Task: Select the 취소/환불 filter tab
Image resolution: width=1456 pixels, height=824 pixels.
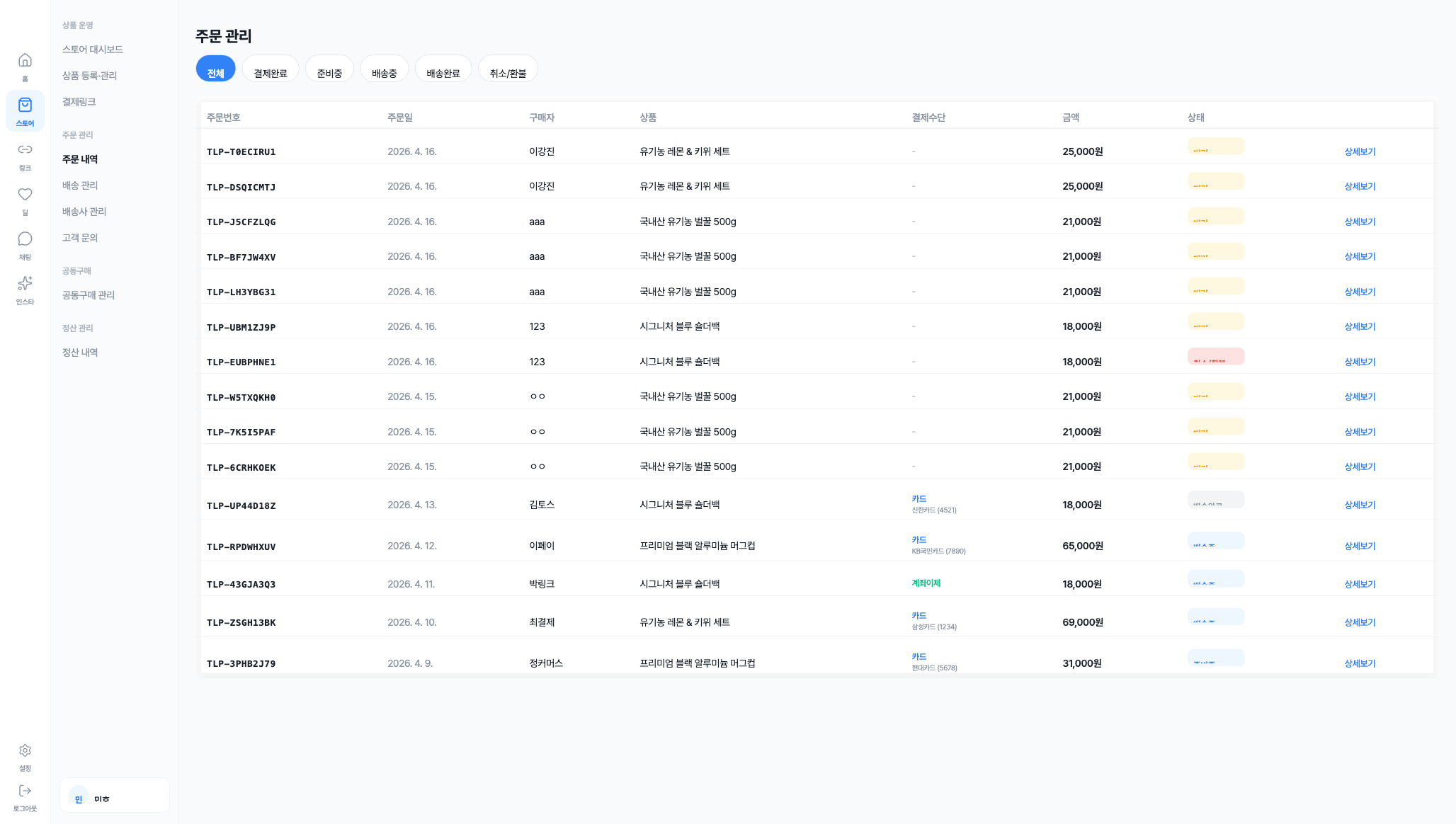Action: pyautogui.click(x=508, y=69)
